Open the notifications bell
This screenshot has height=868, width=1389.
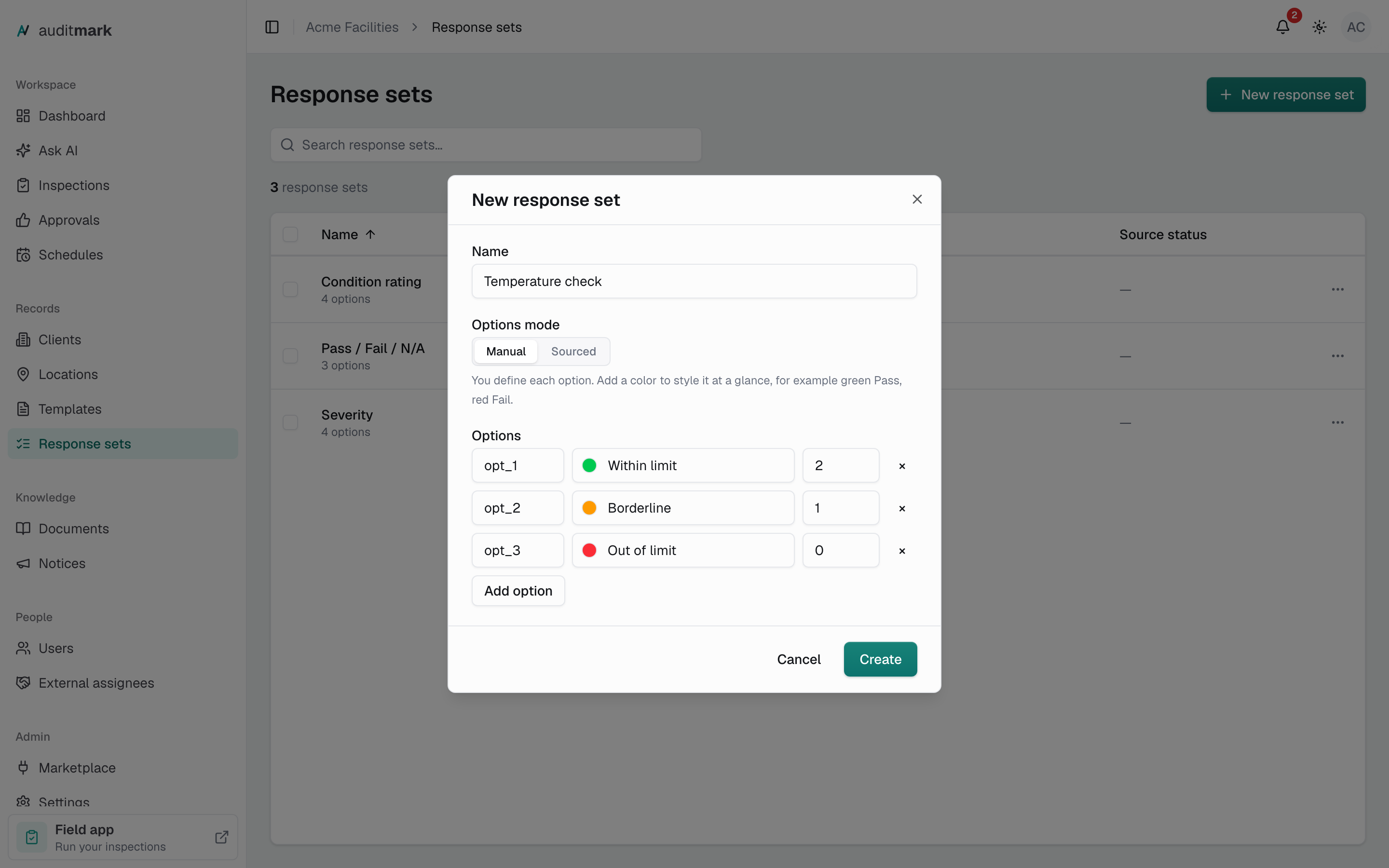click(x=1283, y=27)
